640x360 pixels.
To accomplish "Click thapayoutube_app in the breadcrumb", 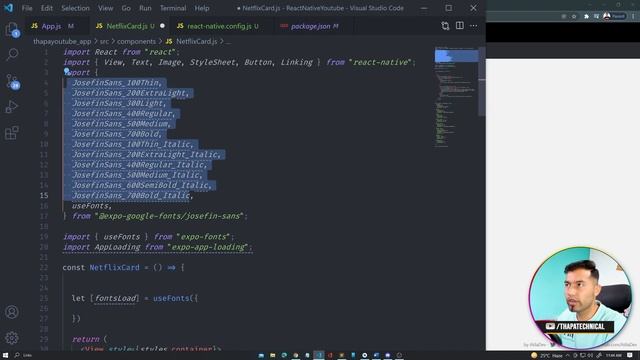I will pyautogui.click(x=62, y=41).
